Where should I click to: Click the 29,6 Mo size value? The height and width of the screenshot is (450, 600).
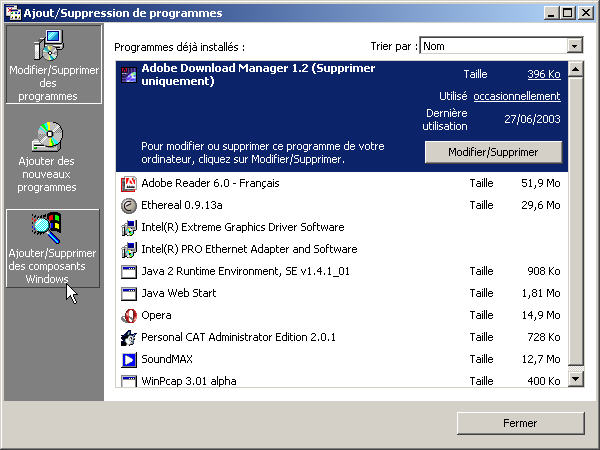[541, 205]
